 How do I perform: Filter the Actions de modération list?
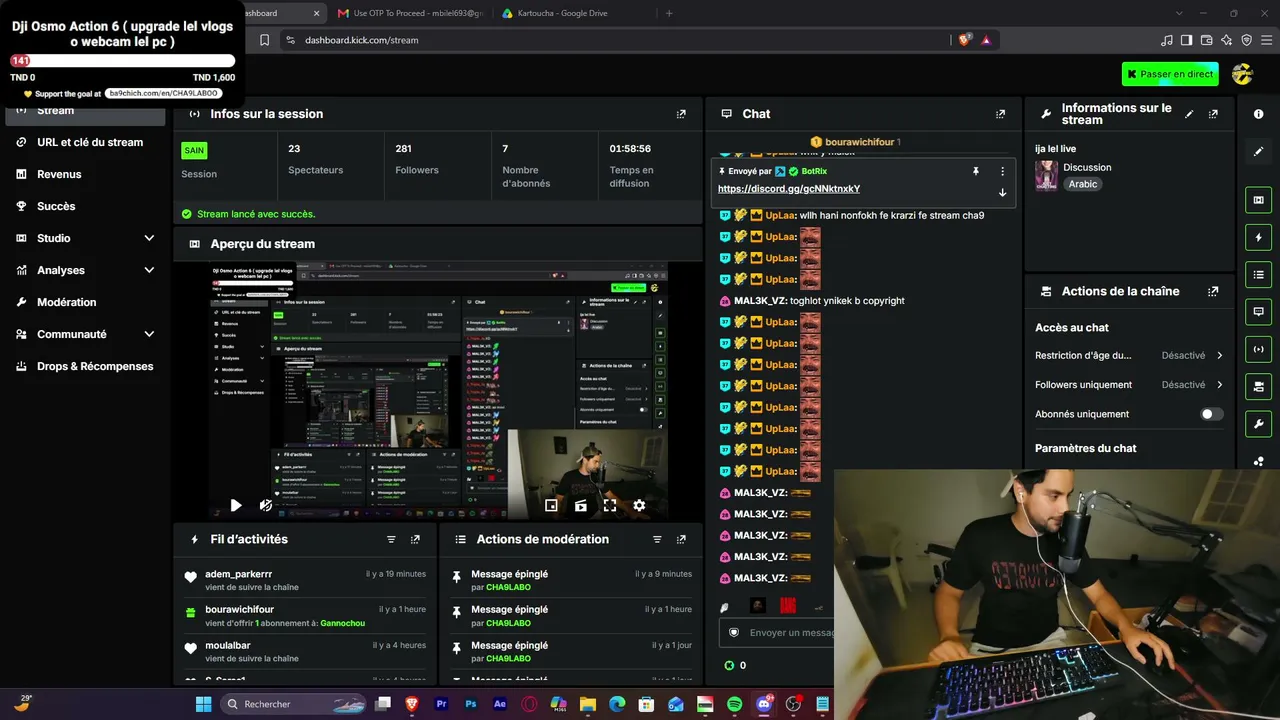pyautogui.click(x=657, y=540)
